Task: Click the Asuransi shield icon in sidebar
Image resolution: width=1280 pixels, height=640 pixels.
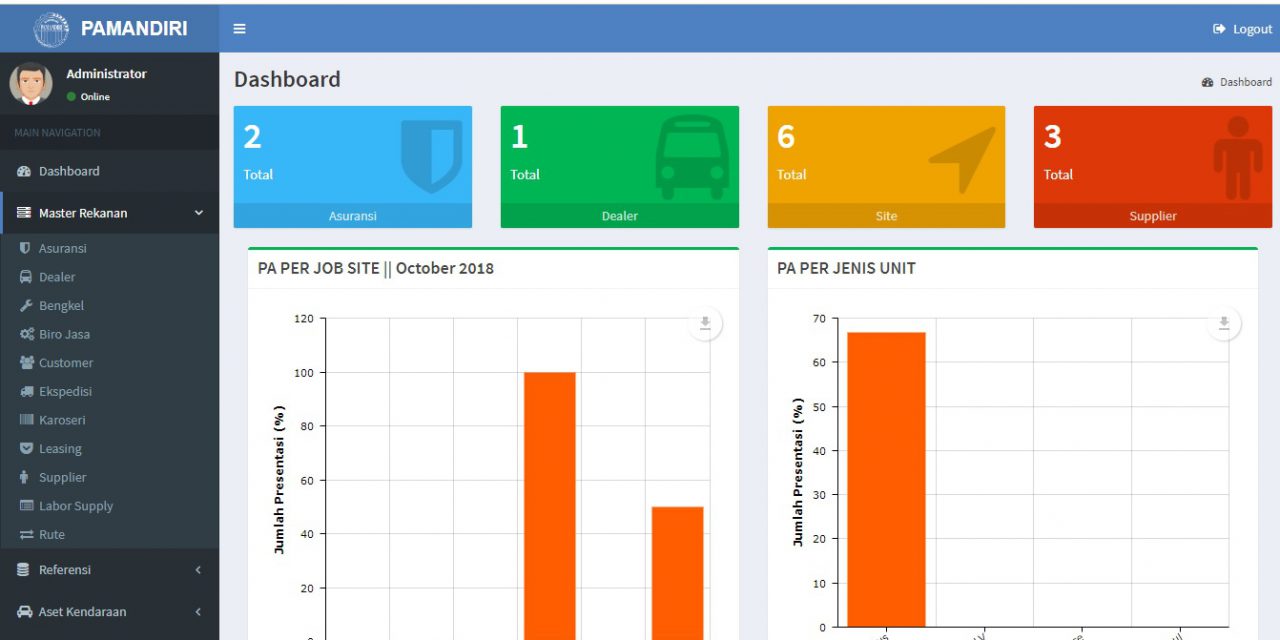Action: click(25, 248)
